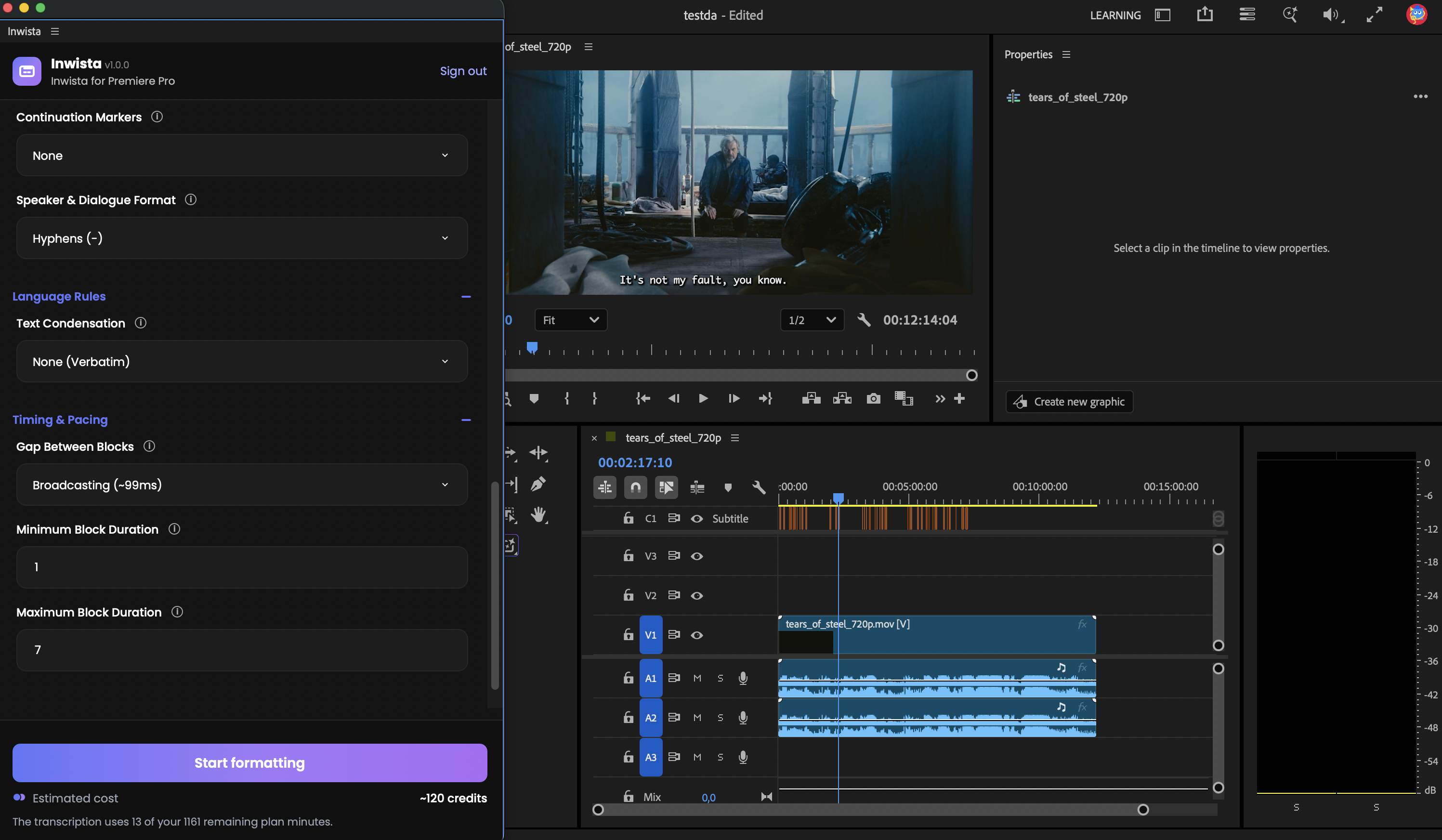1442x840 pixels.
Task: Open the Inwista panel menu
Action: click(x=55, y=31)
